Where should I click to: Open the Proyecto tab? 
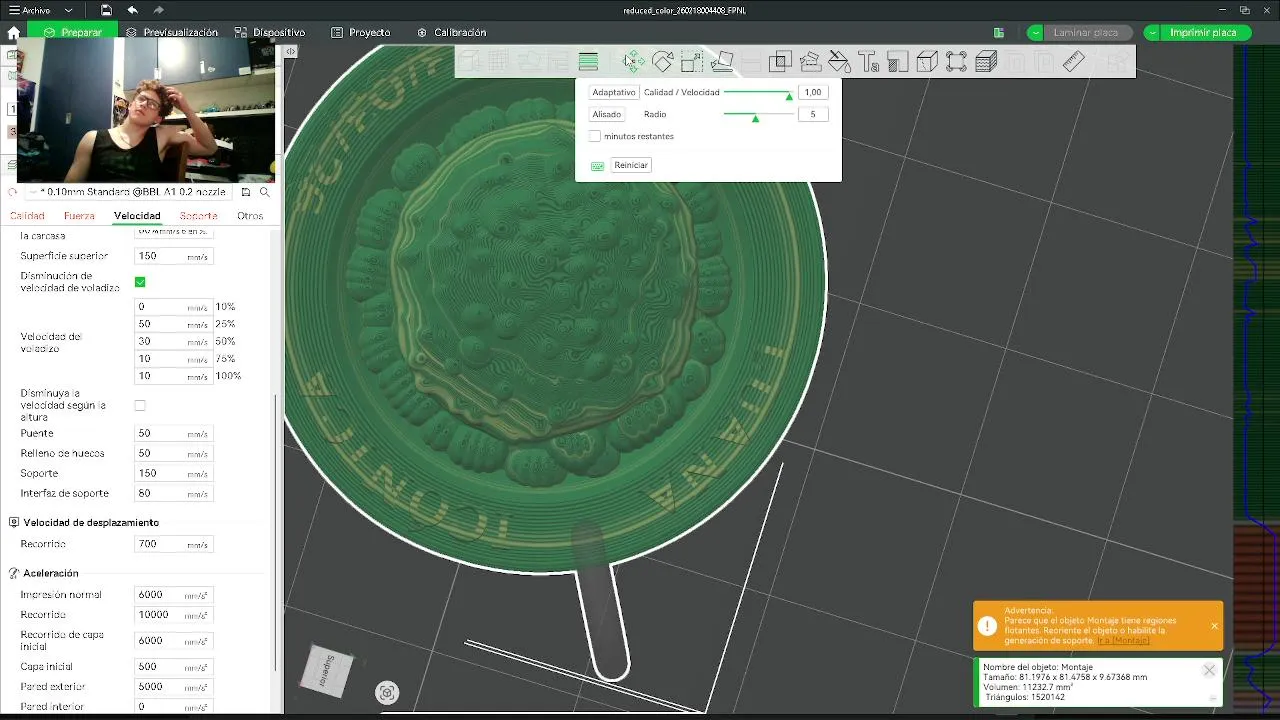coord(361,33)
